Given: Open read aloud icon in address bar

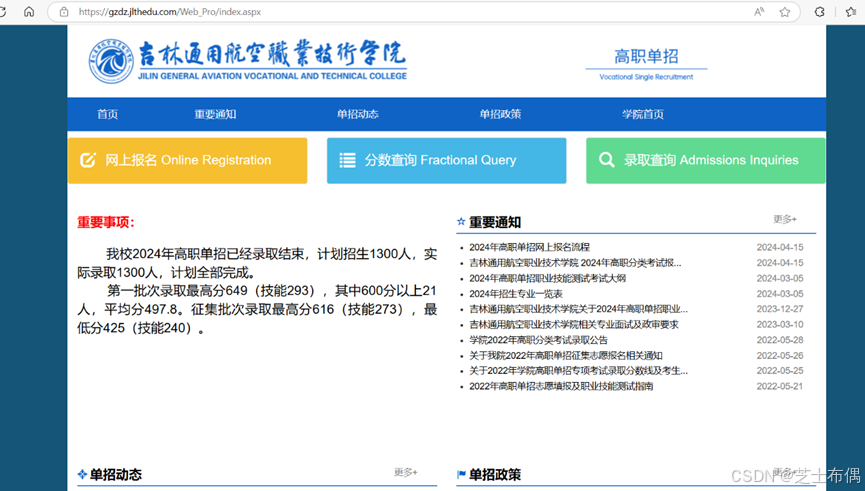Looking at the screenshot, I should click(x=759, y=12).
